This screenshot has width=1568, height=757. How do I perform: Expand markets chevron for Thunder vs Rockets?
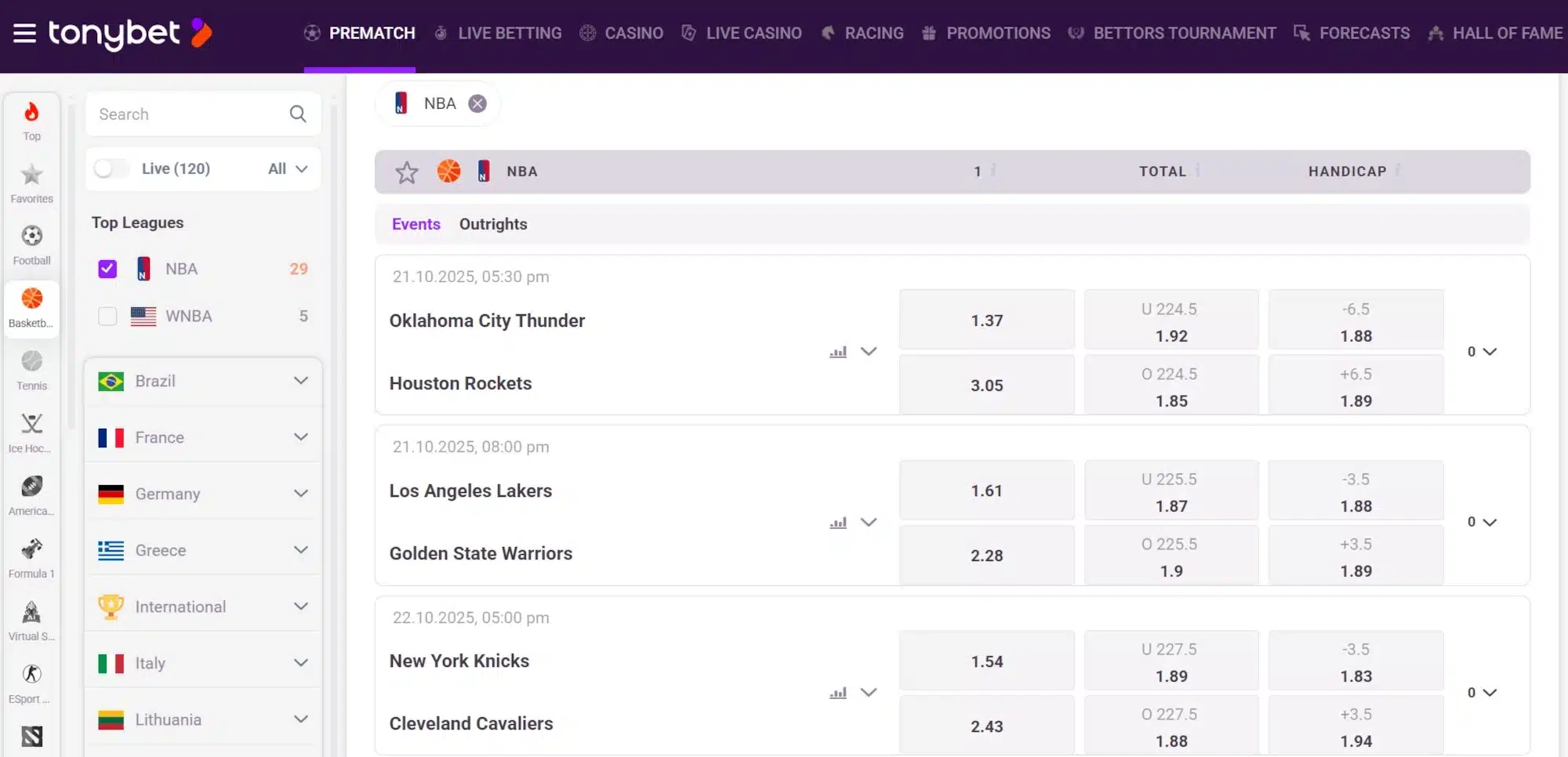(x=869, y=351)
